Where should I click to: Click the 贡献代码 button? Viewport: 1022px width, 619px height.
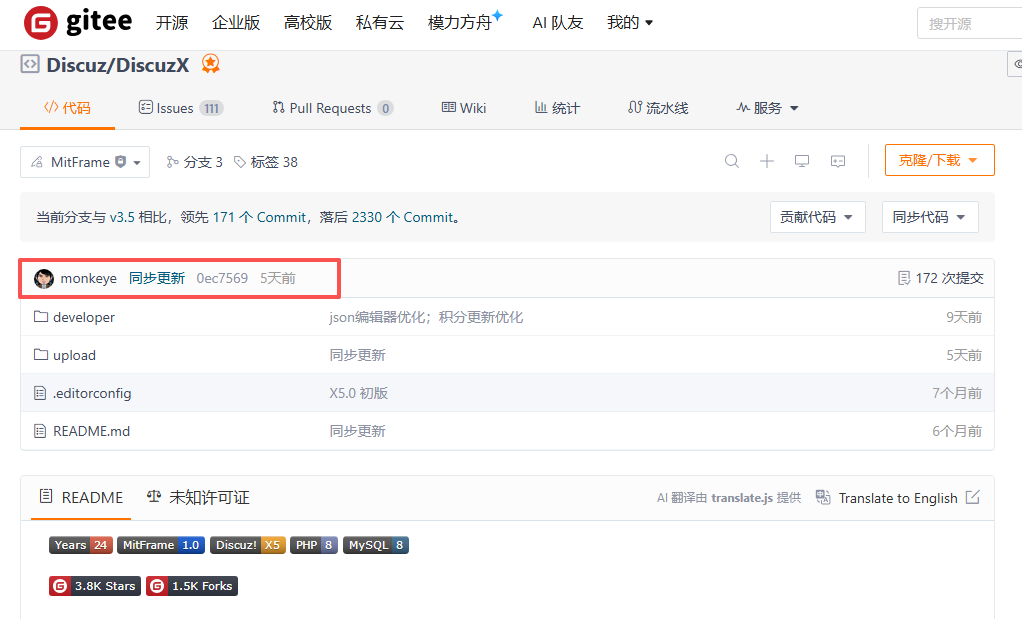tap(817, 217)
